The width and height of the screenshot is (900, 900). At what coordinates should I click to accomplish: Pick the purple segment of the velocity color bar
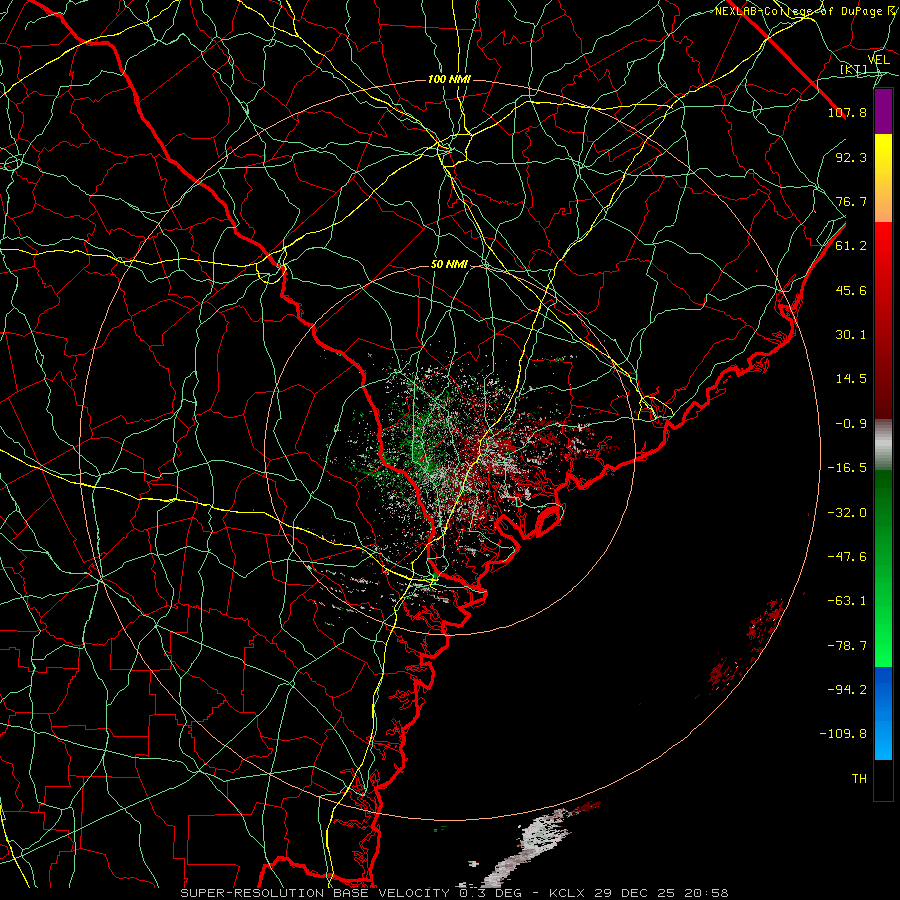coord(883,111)
